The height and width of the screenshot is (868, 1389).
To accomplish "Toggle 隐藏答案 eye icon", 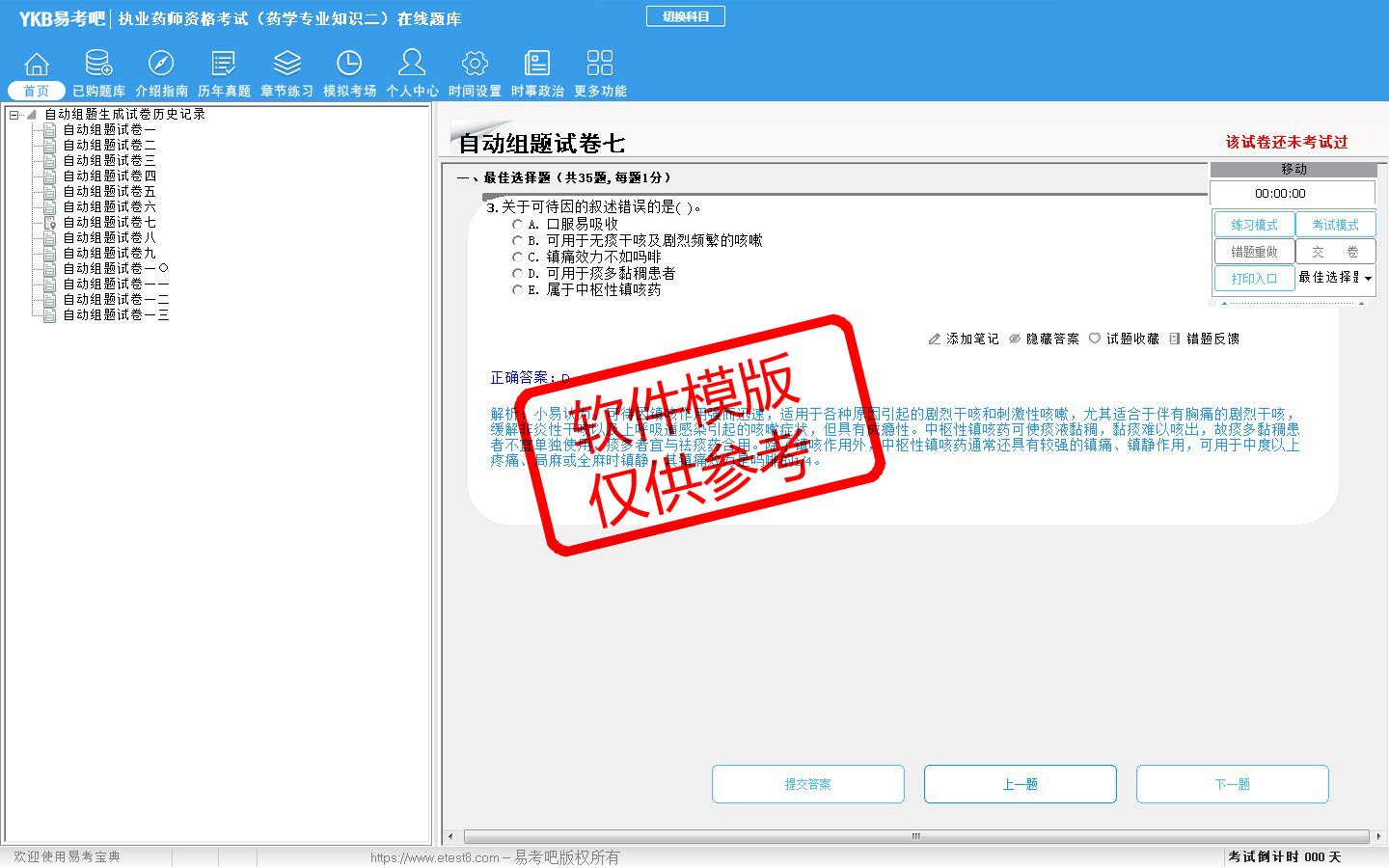I will 1015,339.
